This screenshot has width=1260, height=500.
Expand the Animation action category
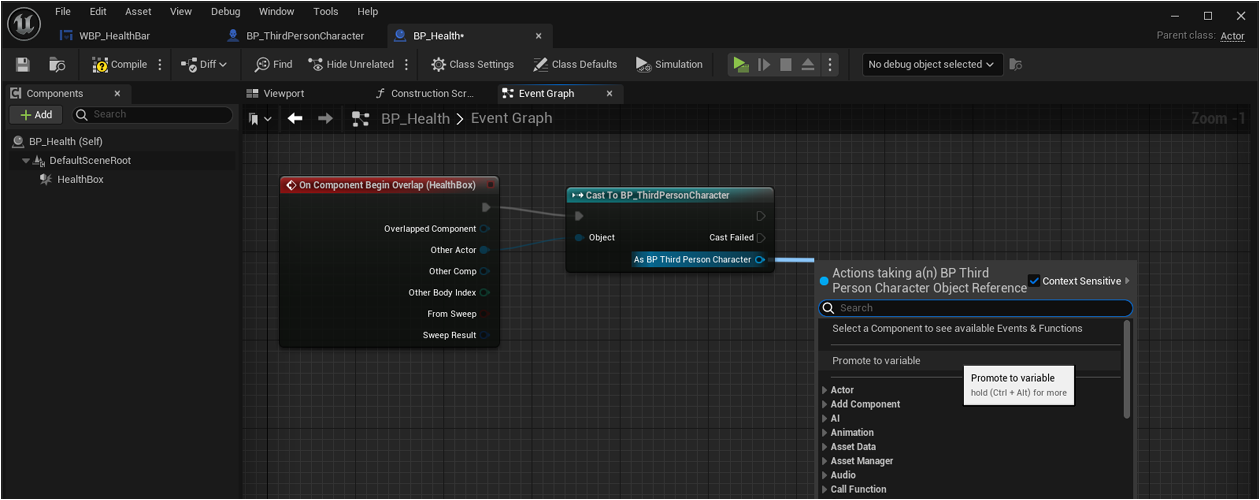[x=825, y=433]
